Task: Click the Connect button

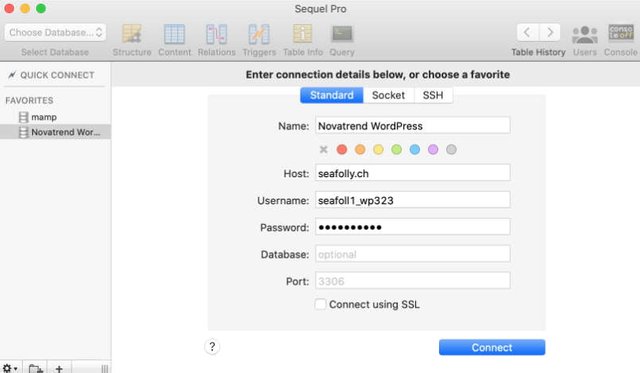Action: pos(492,347)
